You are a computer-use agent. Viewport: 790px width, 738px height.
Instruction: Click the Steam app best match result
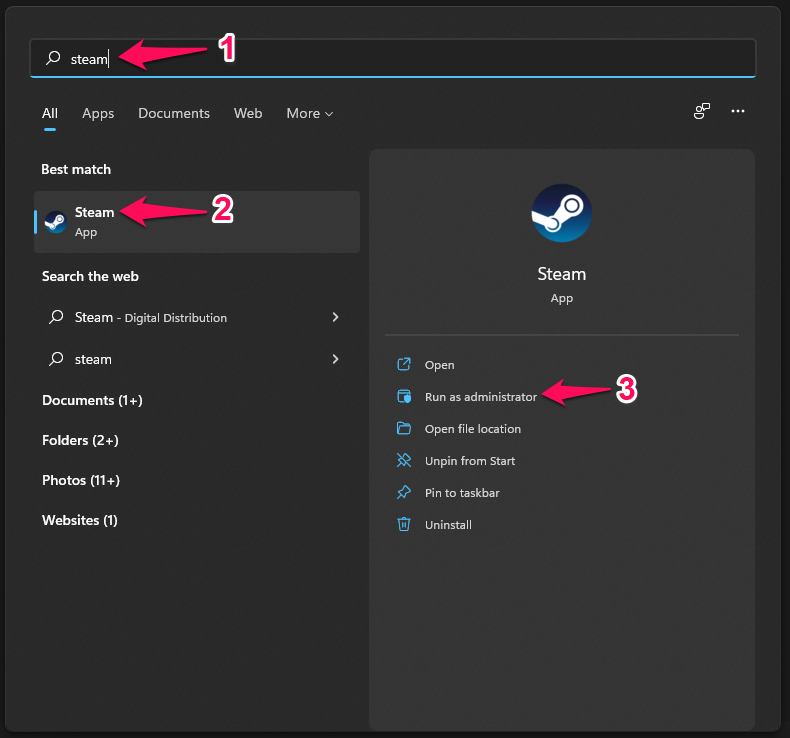tap(197, 222)
